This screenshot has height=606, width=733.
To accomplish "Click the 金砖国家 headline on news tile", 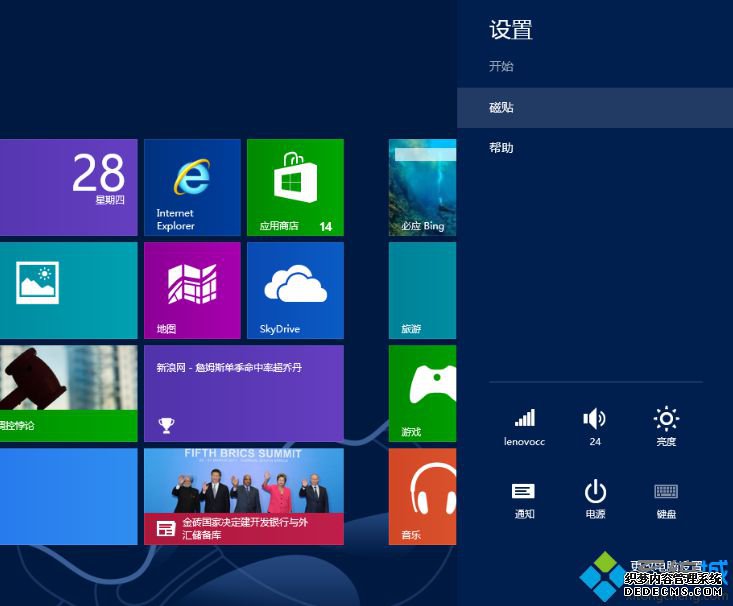I will (x=245, y=528).
